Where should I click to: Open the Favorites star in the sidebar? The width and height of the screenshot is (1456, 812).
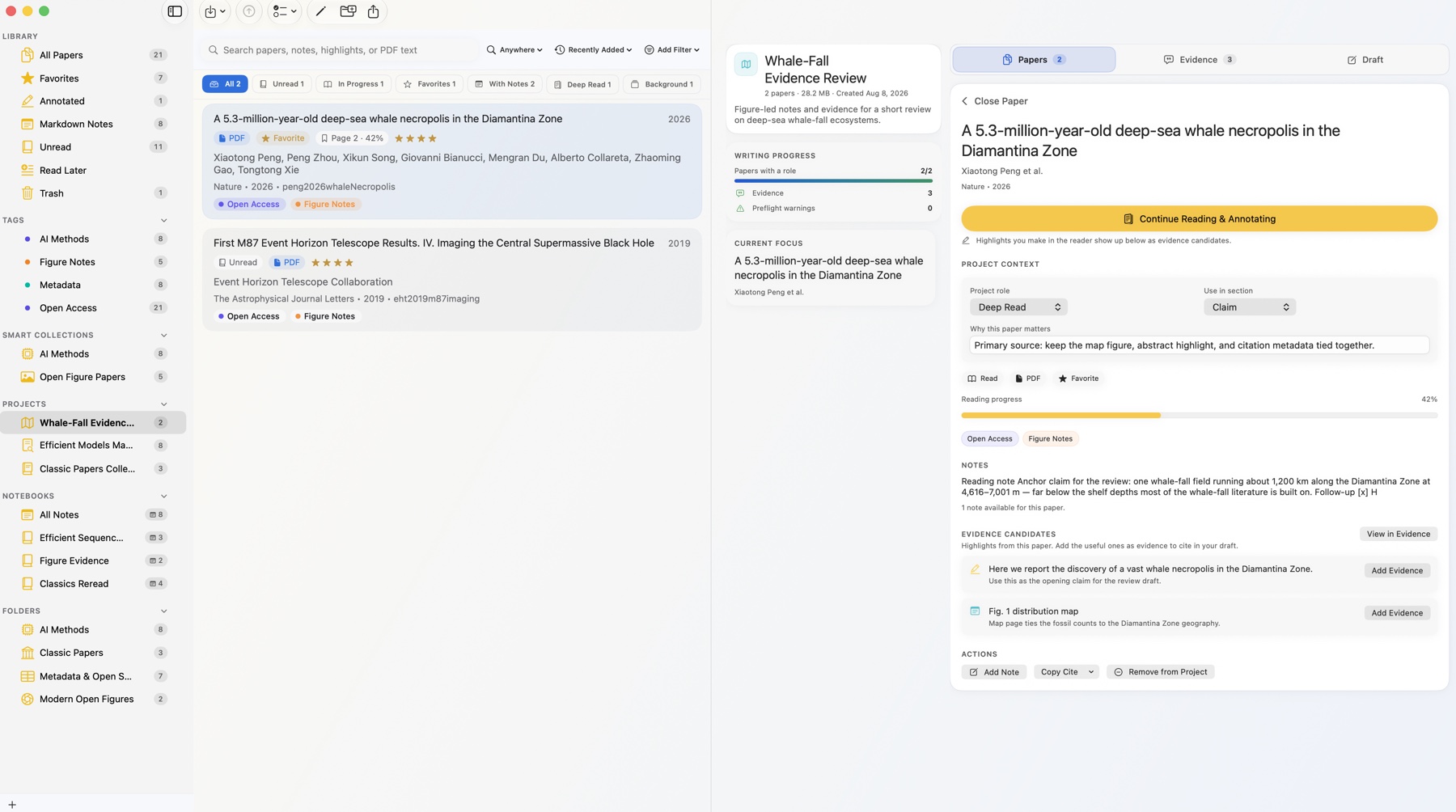click(28, 78)
